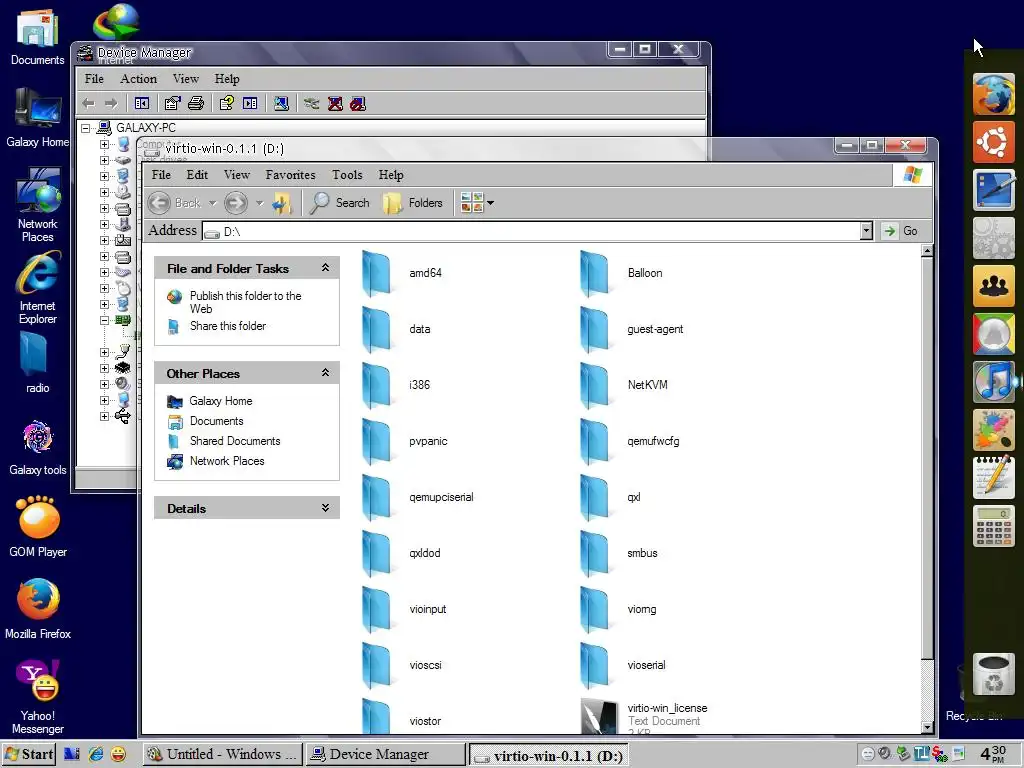The image size is (1024, 768).
Task: Open the Address bar dropdown
Action: tap(866, 231)
